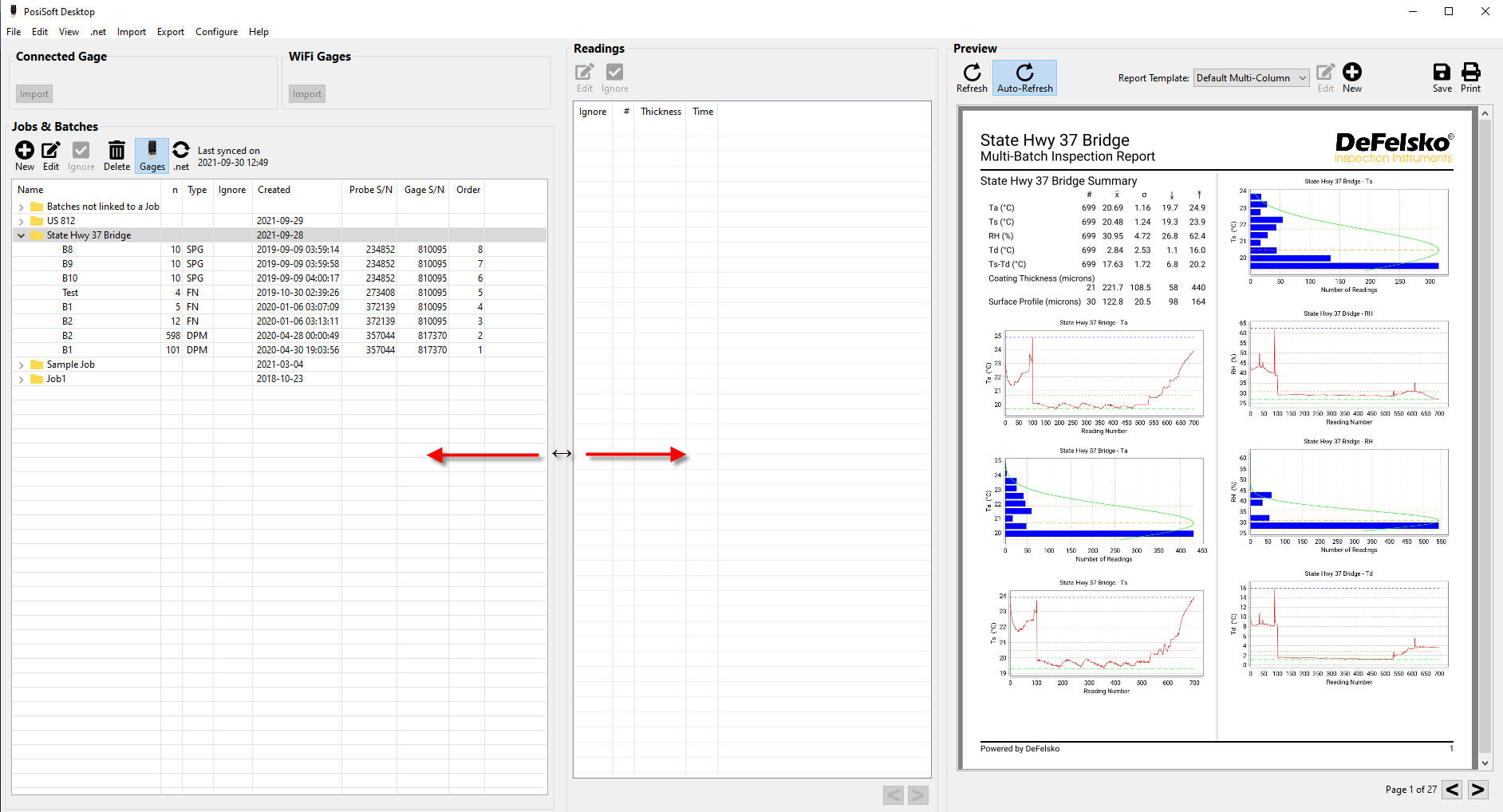Toggle the Auto-Refresh preview button
Screen dimensions: 1503x812
(x=1024, y=77)
